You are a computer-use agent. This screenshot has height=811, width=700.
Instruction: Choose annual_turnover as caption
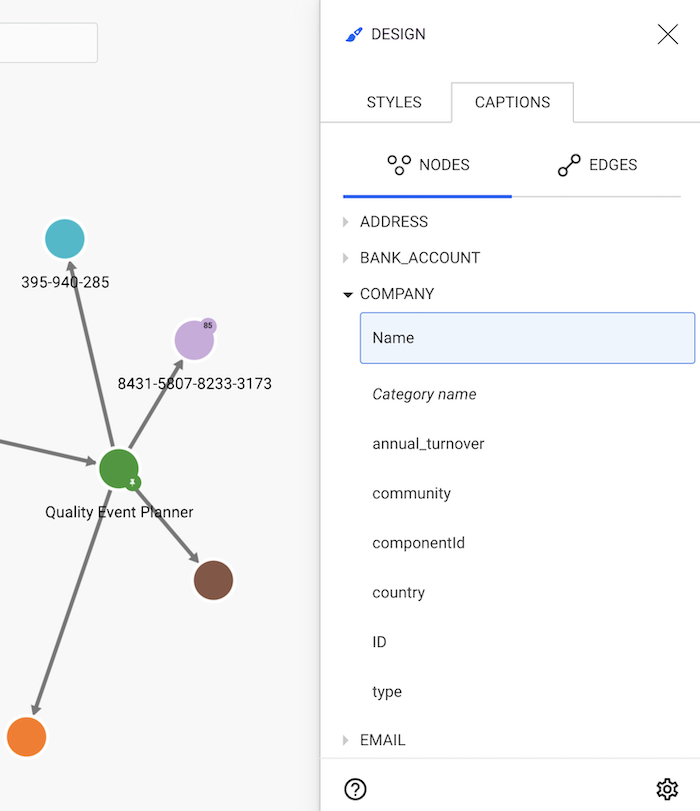pos(428,443)
